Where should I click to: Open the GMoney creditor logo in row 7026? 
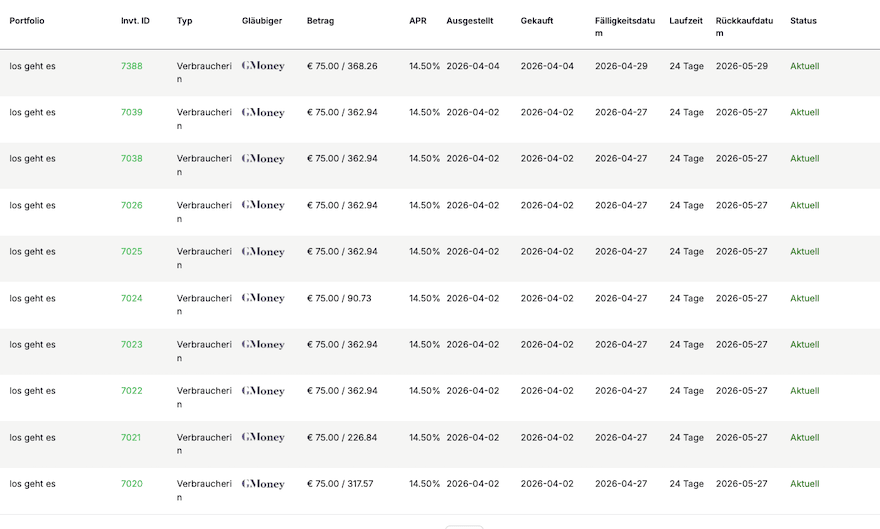[x=263, y=205]
